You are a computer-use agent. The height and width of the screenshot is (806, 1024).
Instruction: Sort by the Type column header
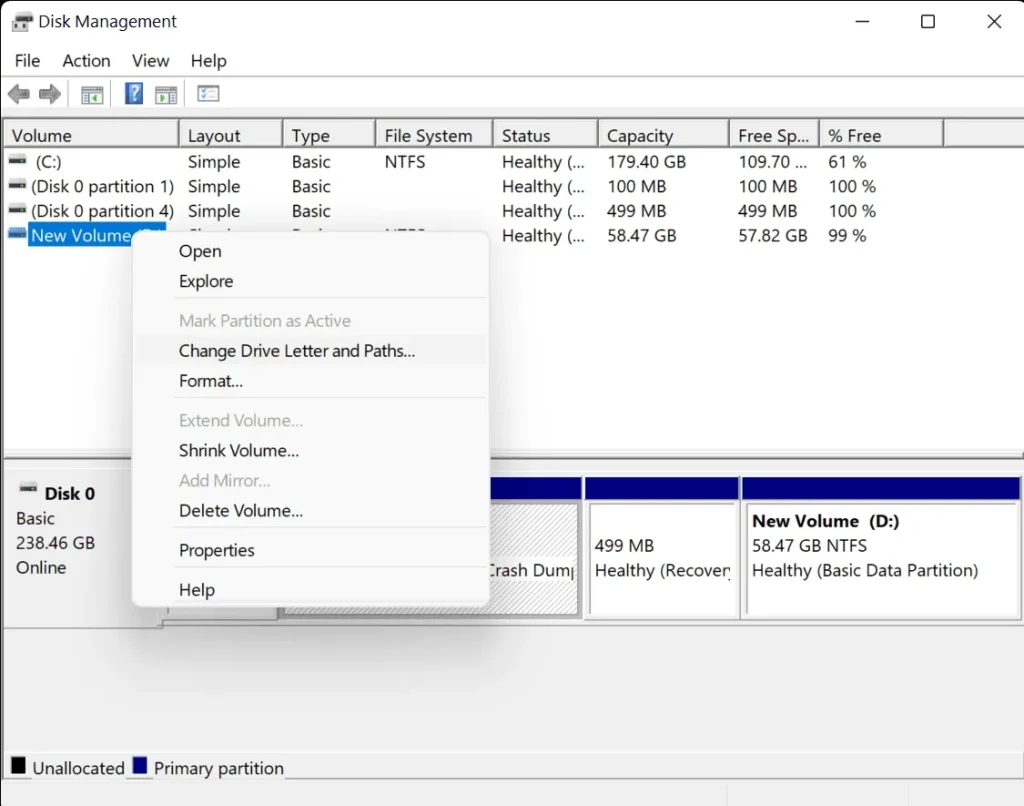(x=330, y=135)
